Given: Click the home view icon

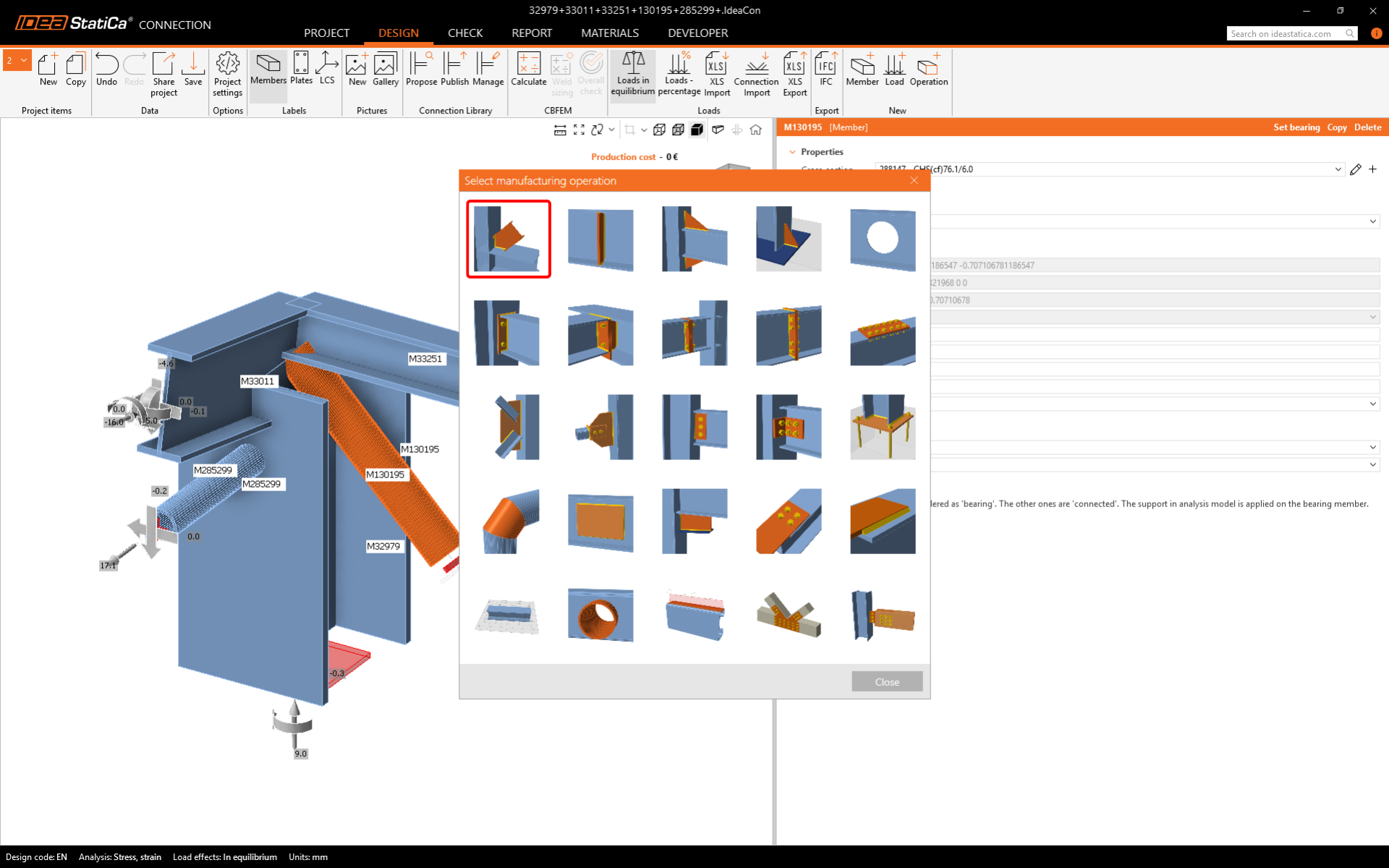Looking at the screenshot, I should click(x=756, y=130).
